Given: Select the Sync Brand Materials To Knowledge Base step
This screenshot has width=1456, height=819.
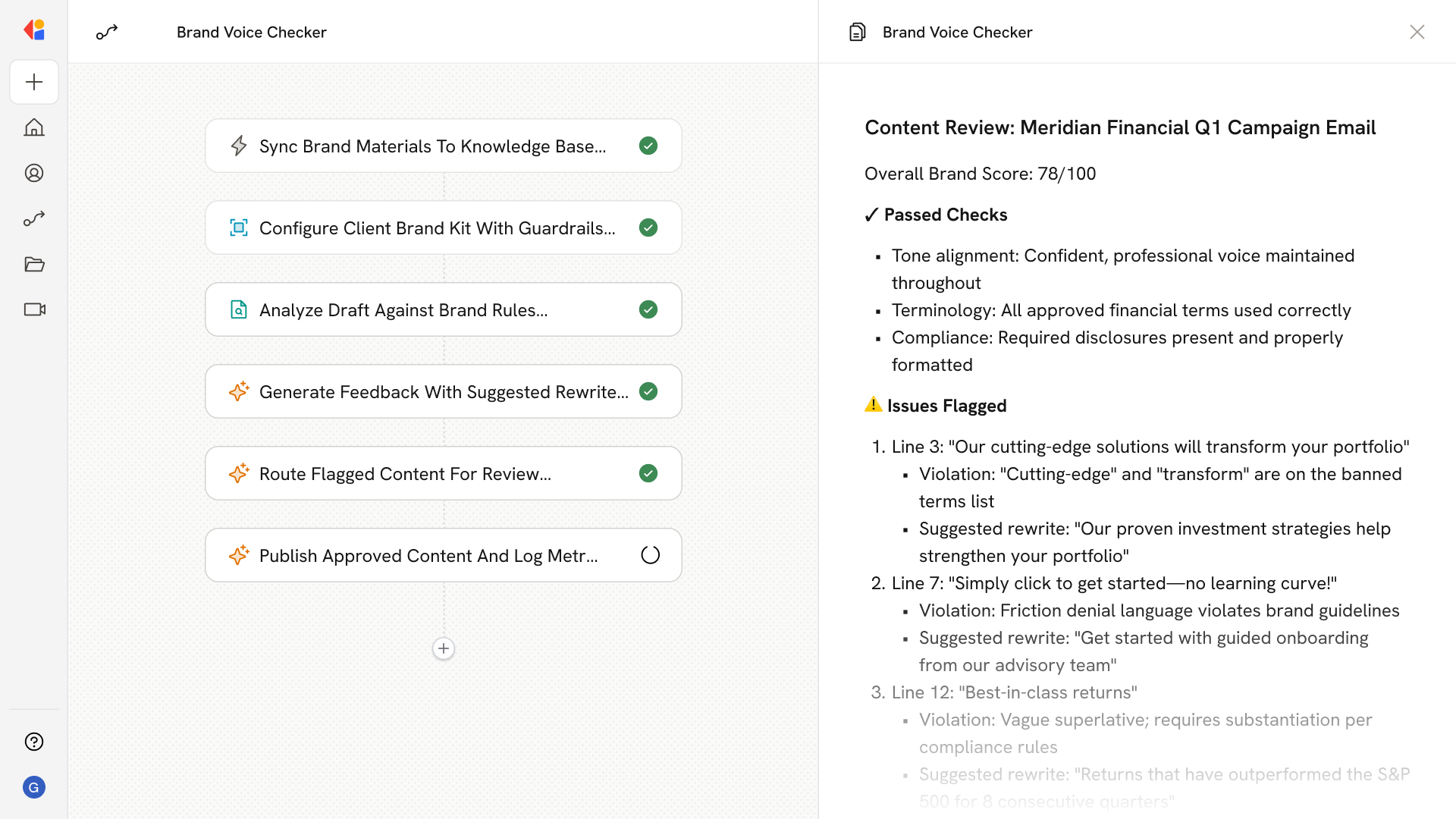Looking at the screenshot, I should coord(432,146).
